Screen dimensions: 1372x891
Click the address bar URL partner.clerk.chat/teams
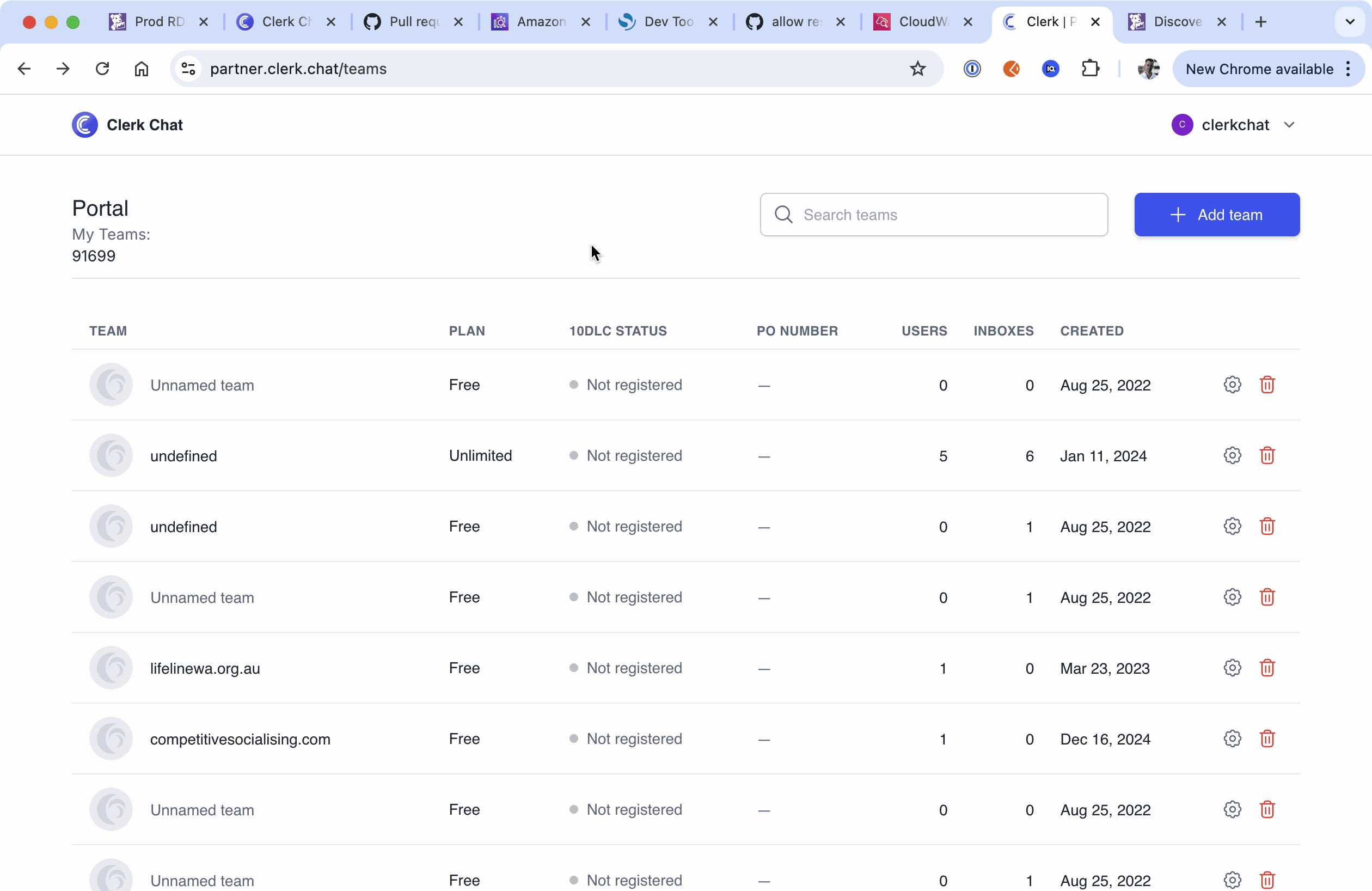pos(298,69)
